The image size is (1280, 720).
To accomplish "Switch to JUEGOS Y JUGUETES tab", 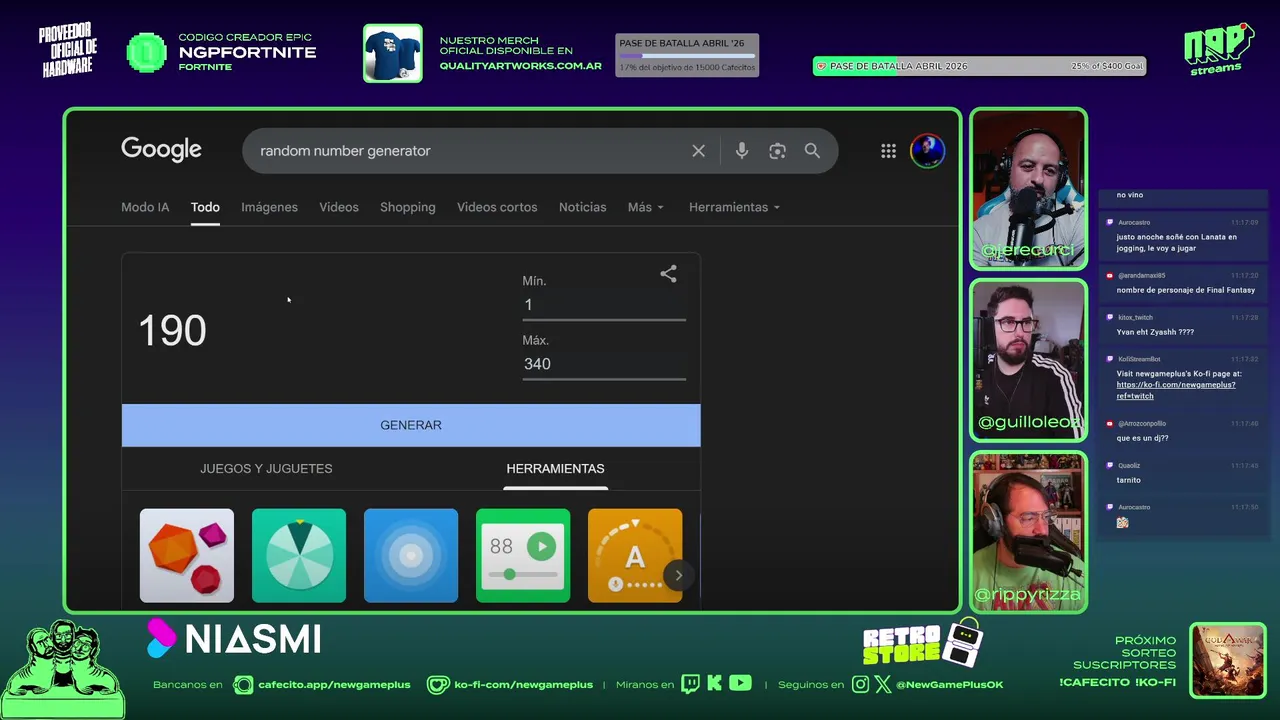I will tap(266, 468).
